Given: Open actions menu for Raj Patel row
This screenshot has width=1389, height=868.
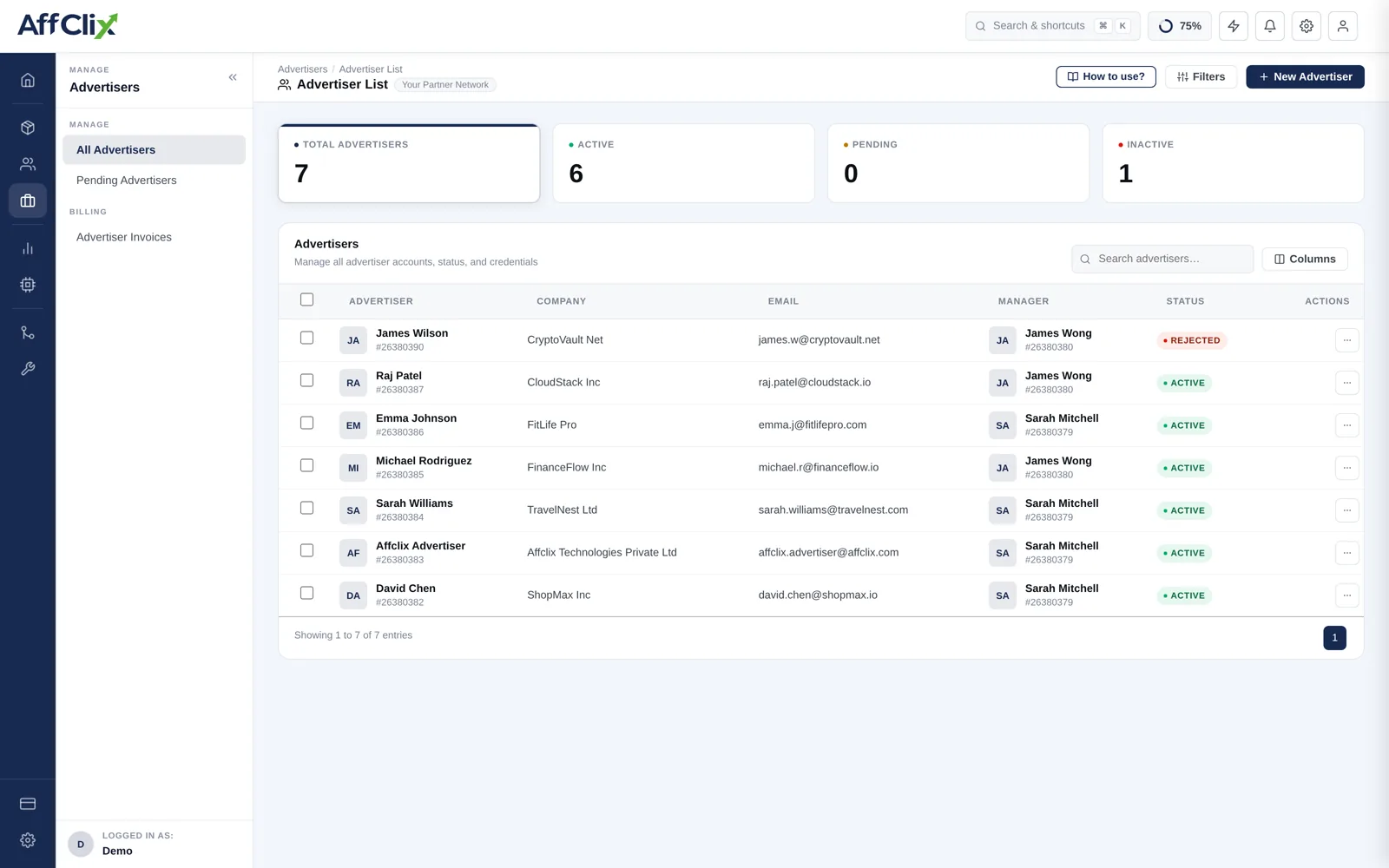Looking at the screenshot, I should (1346, 383).
